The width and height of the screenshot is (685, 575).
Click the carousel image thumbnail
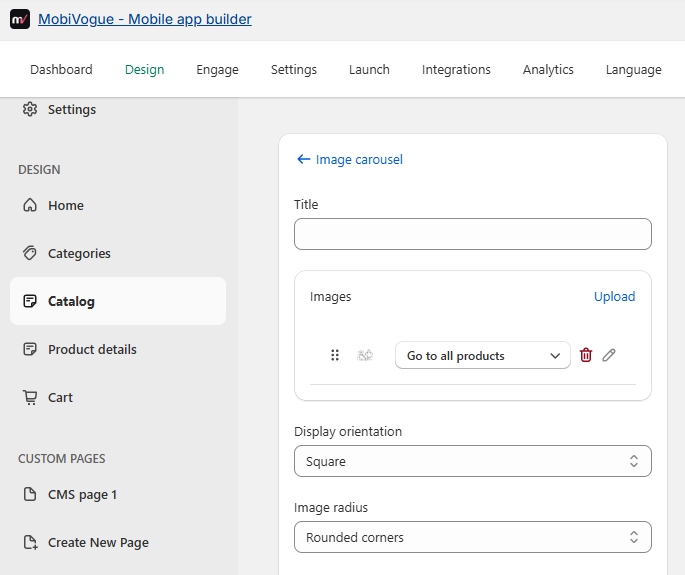coord(365,355)
